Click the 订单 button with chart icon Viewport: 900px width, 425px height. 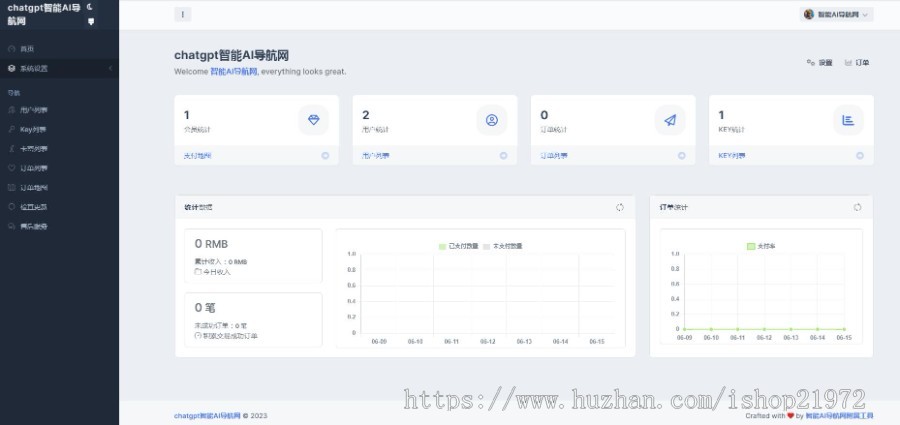point(857,63)
